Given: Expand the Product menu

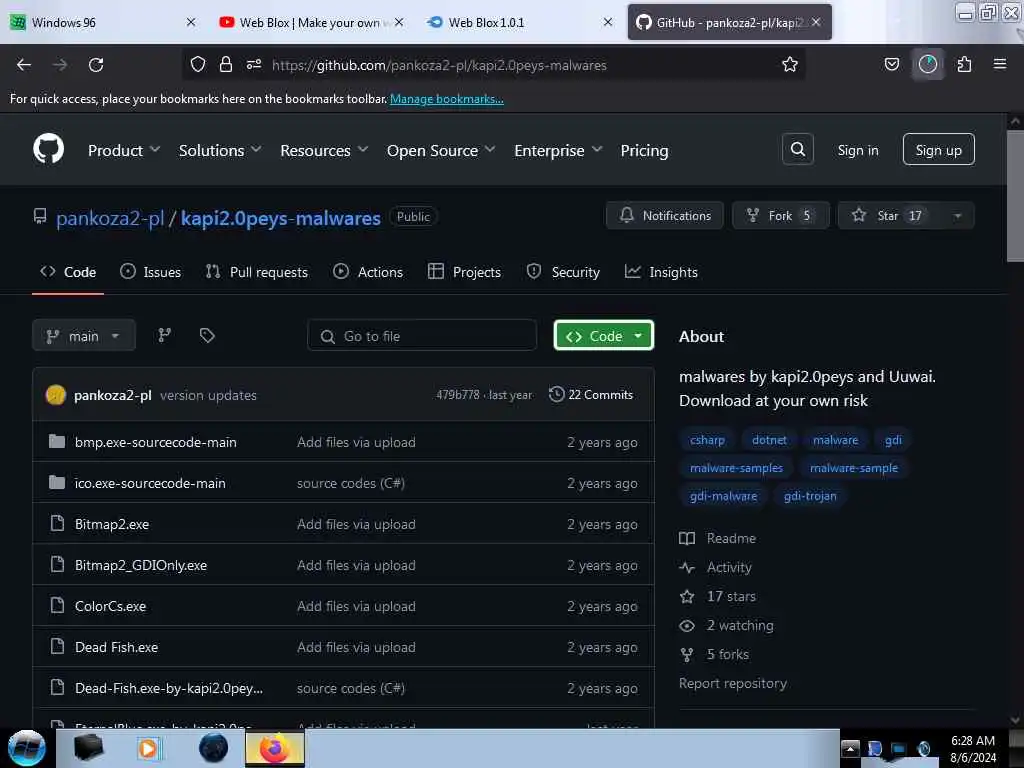Looking at the screenshot, I should tap(124, 150).
